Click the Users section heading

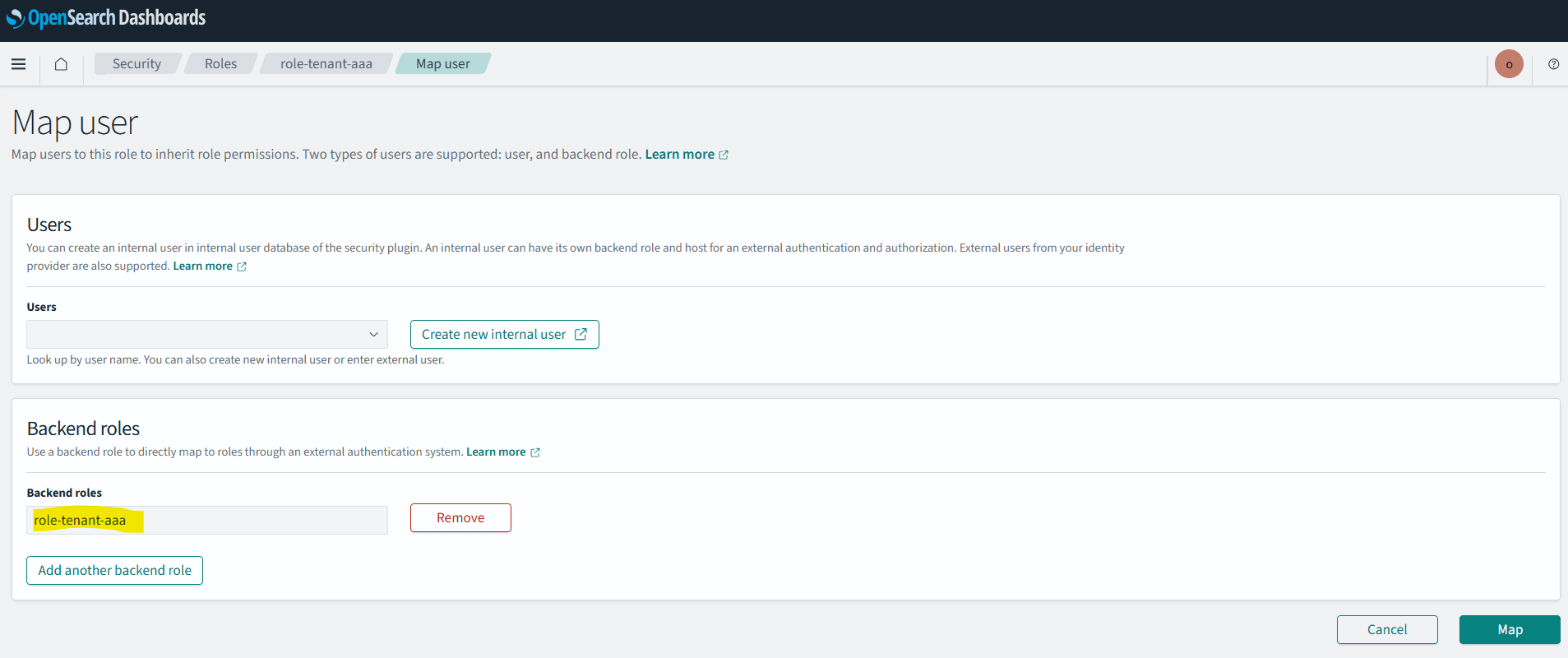coord(49,225)
